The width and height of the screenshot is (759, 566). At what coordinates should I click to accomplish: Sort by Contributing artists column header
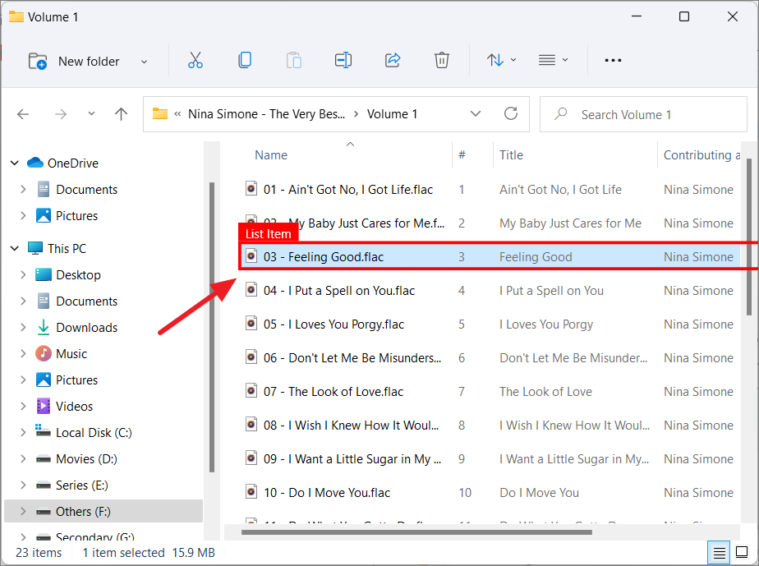[x=701, y=155]
